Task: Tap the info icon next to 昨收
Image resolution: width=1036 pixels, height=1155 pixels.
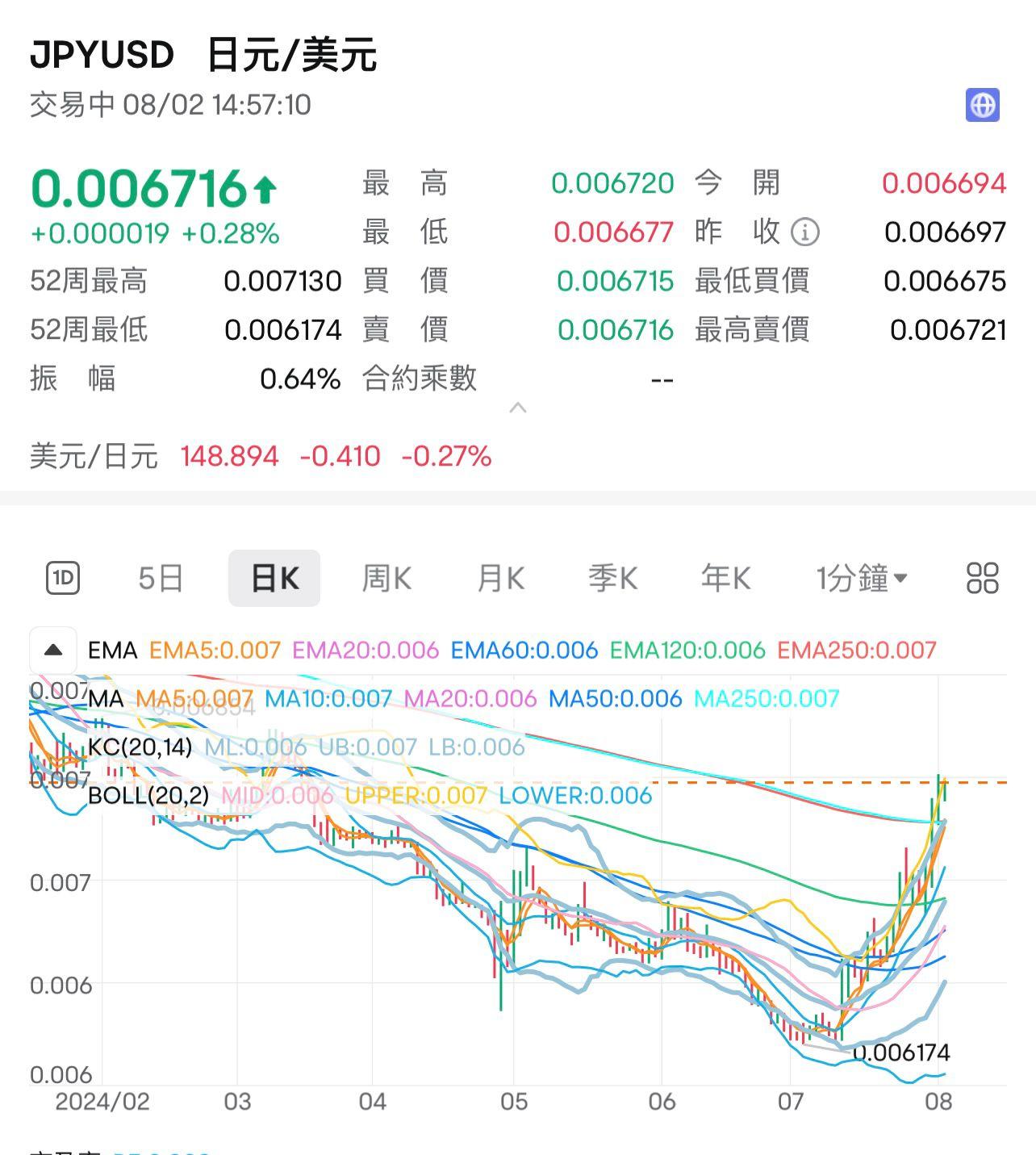Action: [x=804, y=232]
